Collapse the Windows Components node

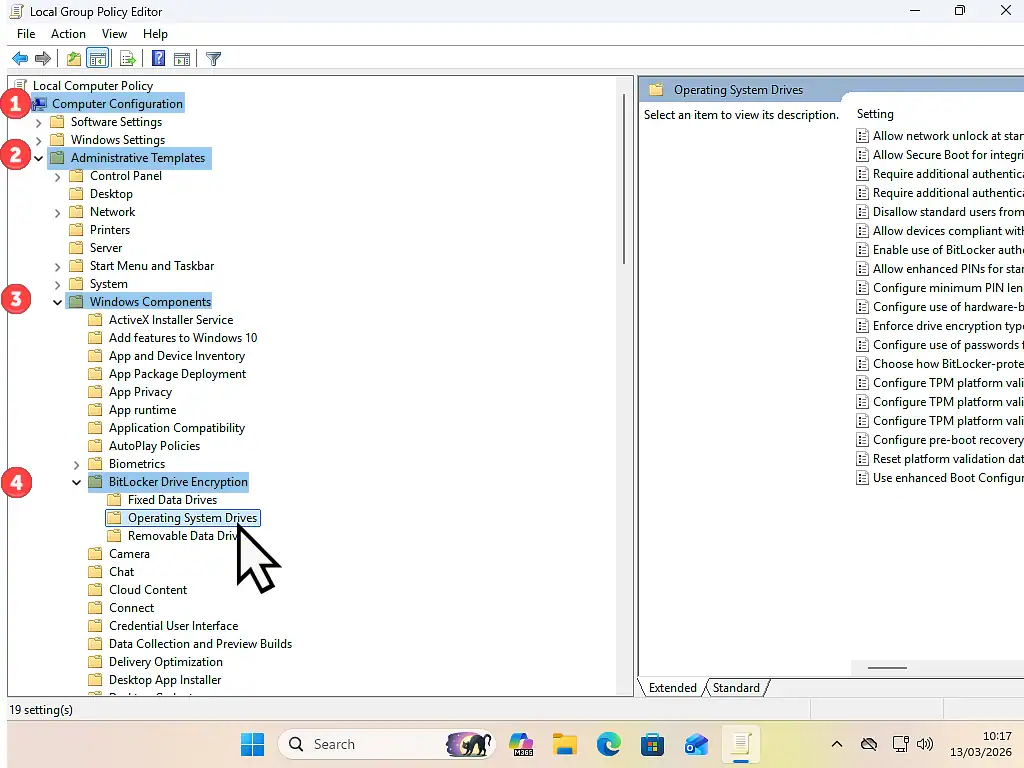(57, 301)
